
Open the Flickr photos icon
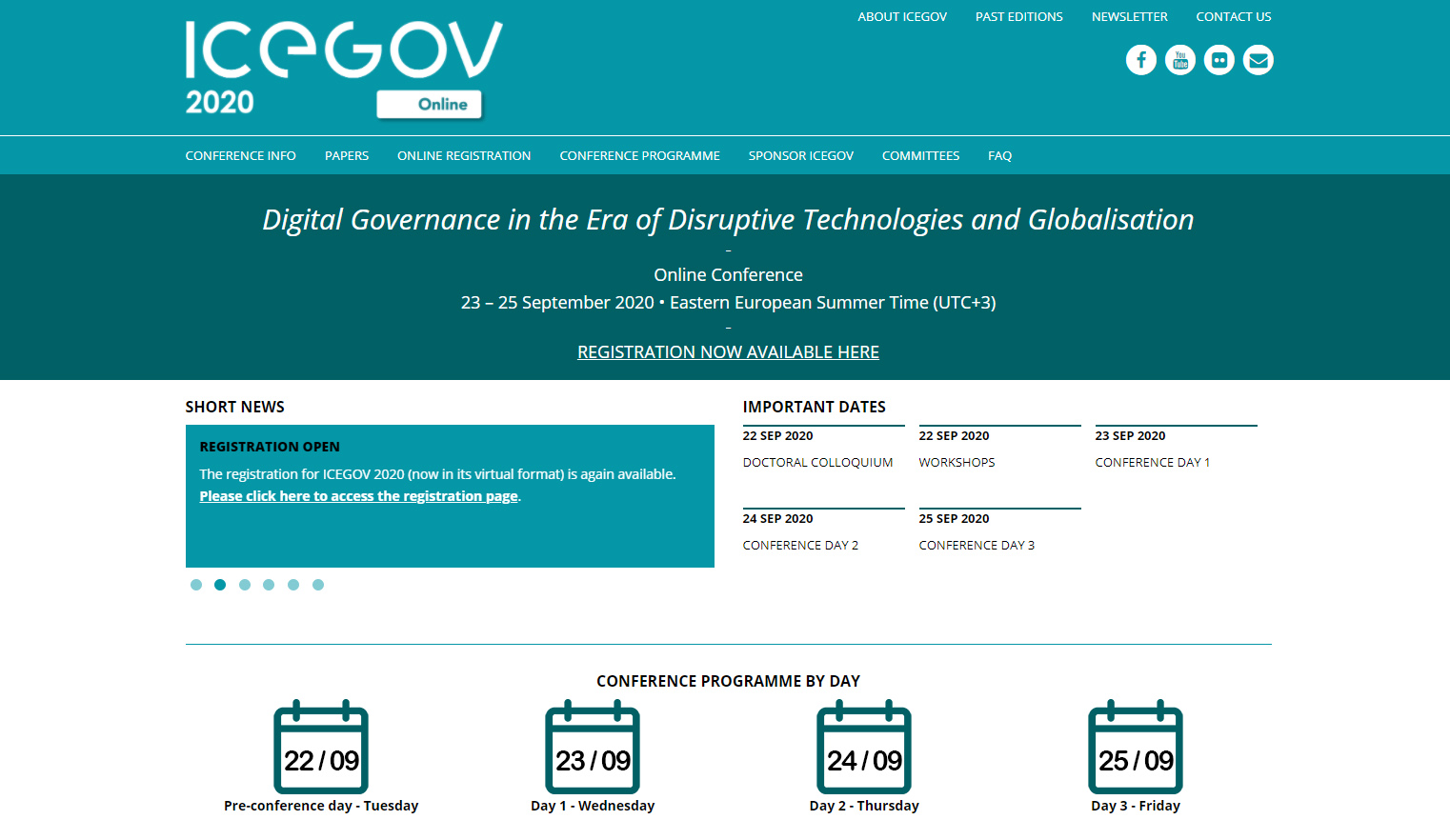click(x=1218, y=60)
